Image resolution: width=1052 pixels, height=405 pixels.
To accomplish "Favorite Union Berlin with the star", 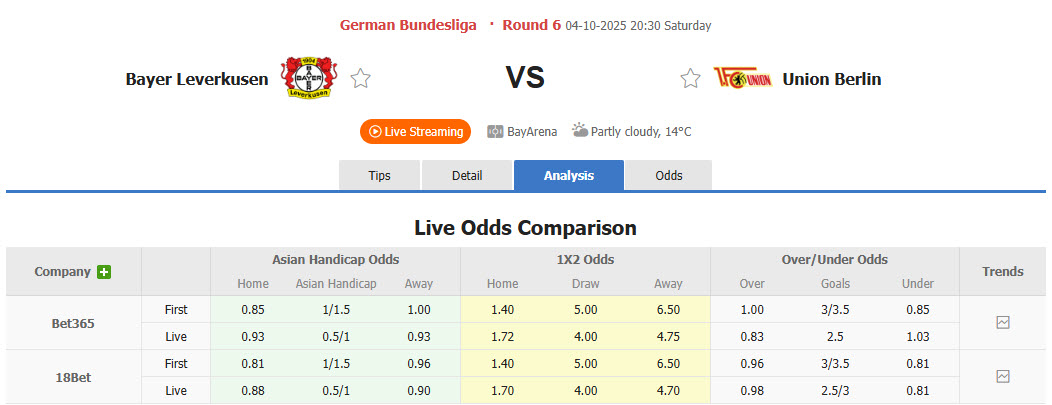I will (690, 78).
